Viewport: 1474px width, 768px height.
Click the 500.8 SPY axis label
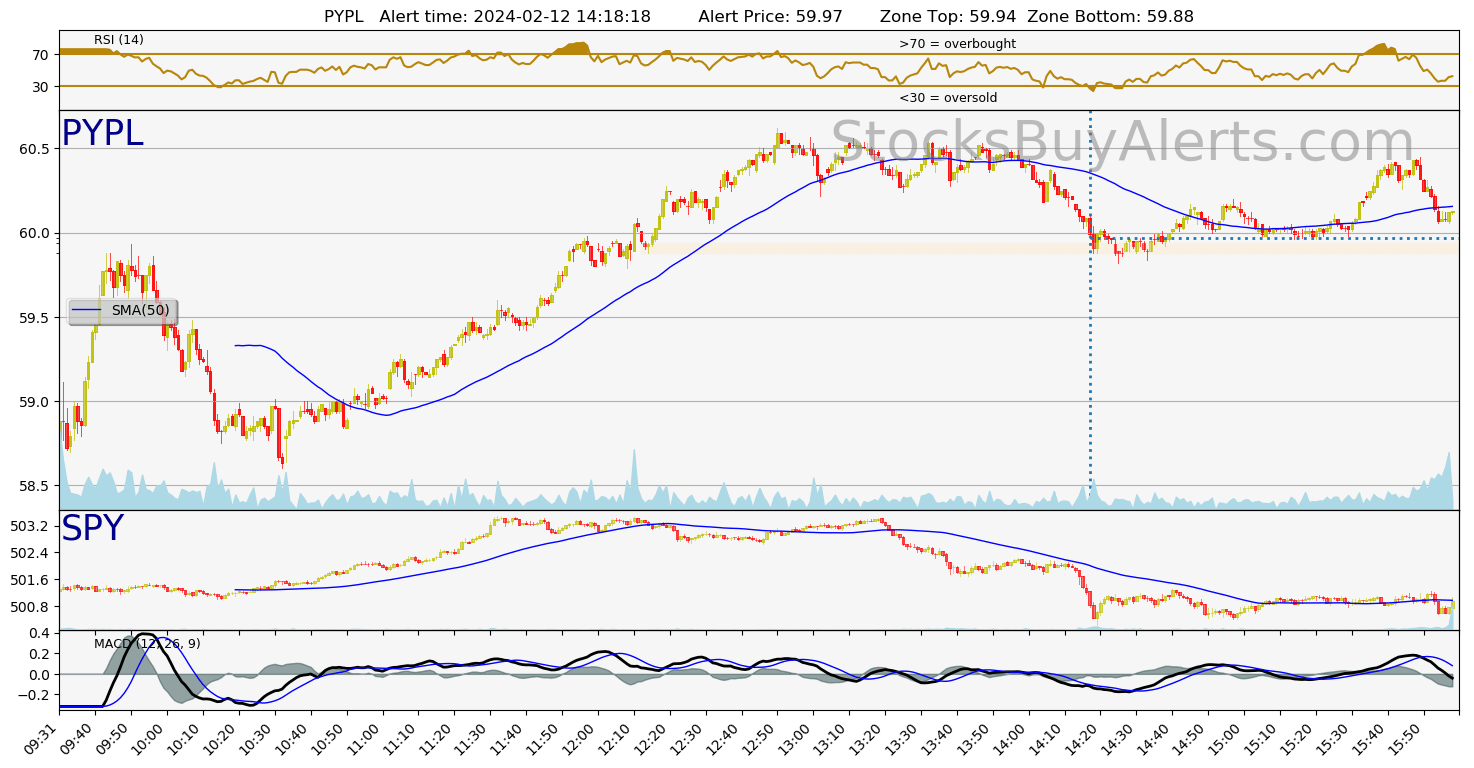coord(28,607)
